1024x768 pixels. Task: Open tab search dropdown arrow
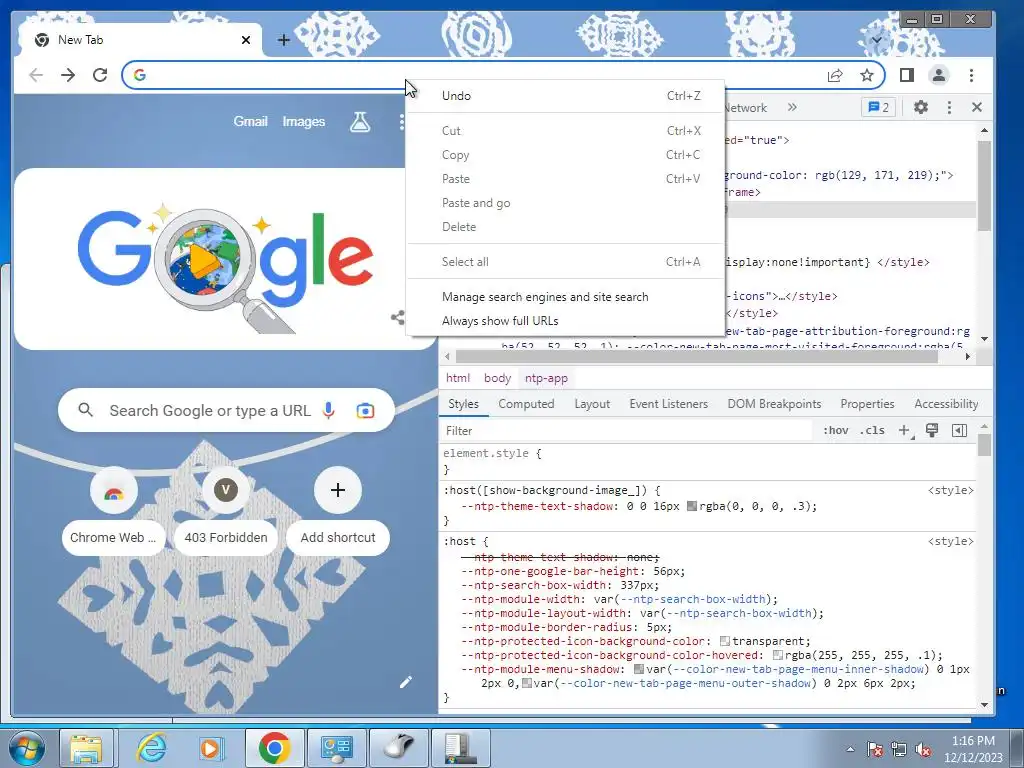(876, 40)
